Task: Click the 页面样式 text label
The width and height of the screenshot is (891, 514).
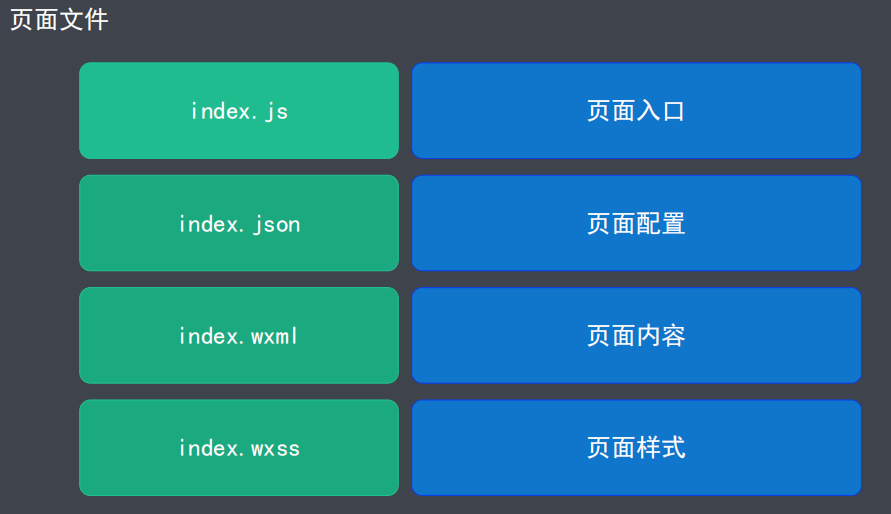Action: 636,448
